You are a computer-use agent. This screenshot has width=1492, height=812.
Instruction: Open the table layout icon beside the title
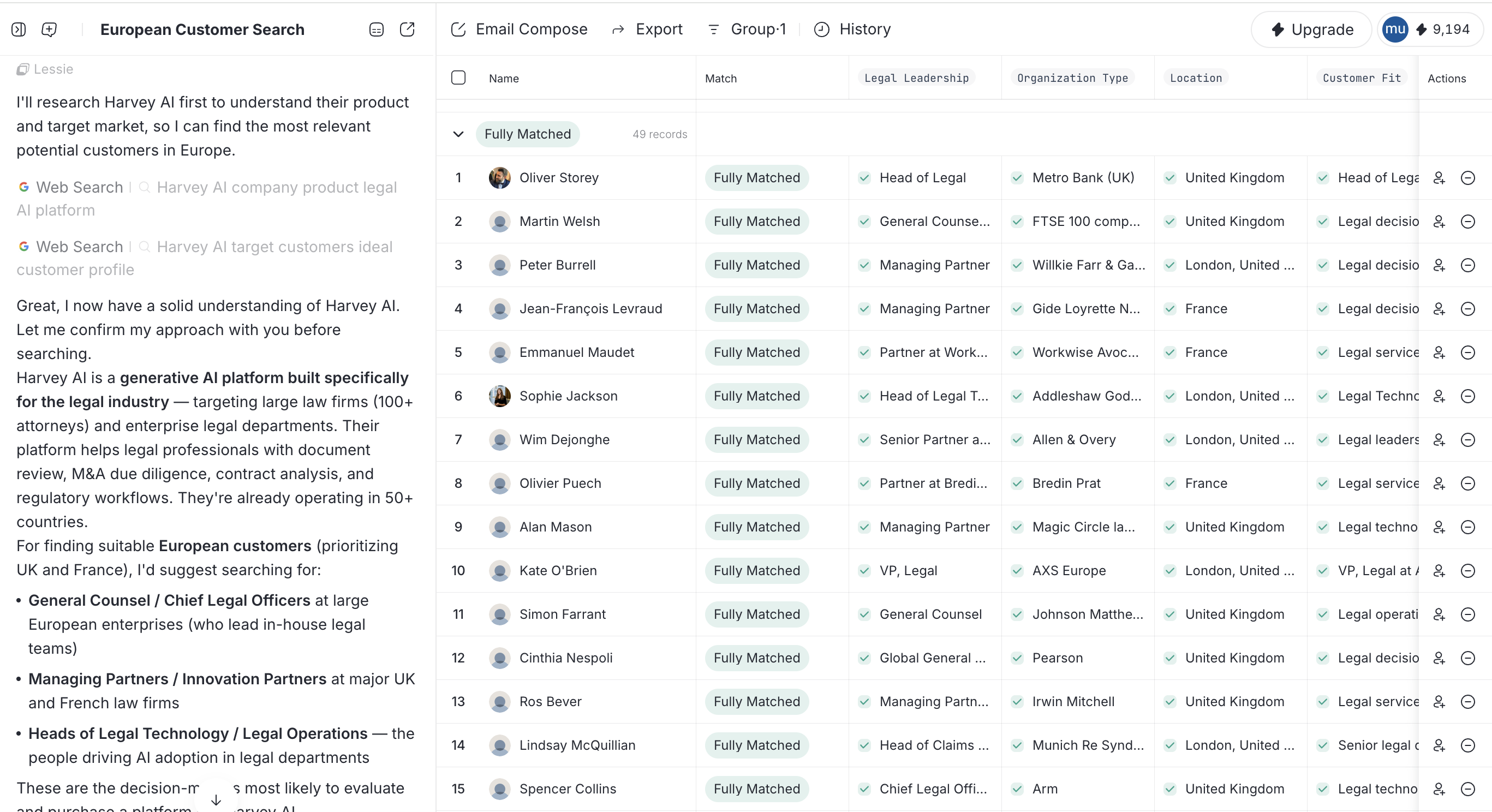click(x=375, y=29)
